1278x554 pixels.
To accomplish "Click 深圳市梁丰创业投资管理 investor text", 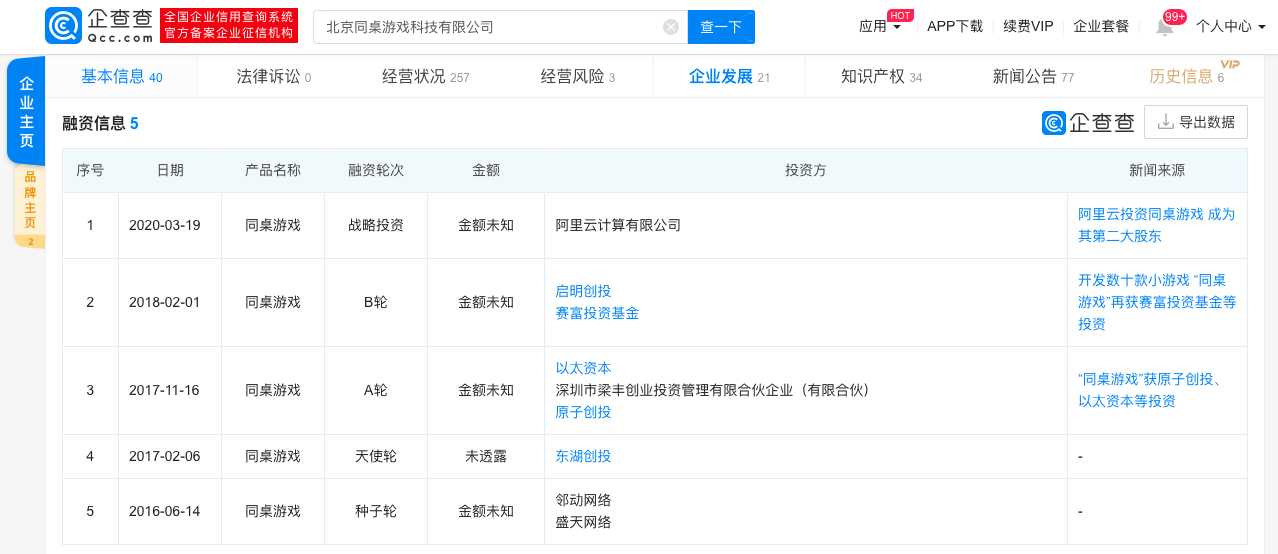I will click(x=712, y=390).
